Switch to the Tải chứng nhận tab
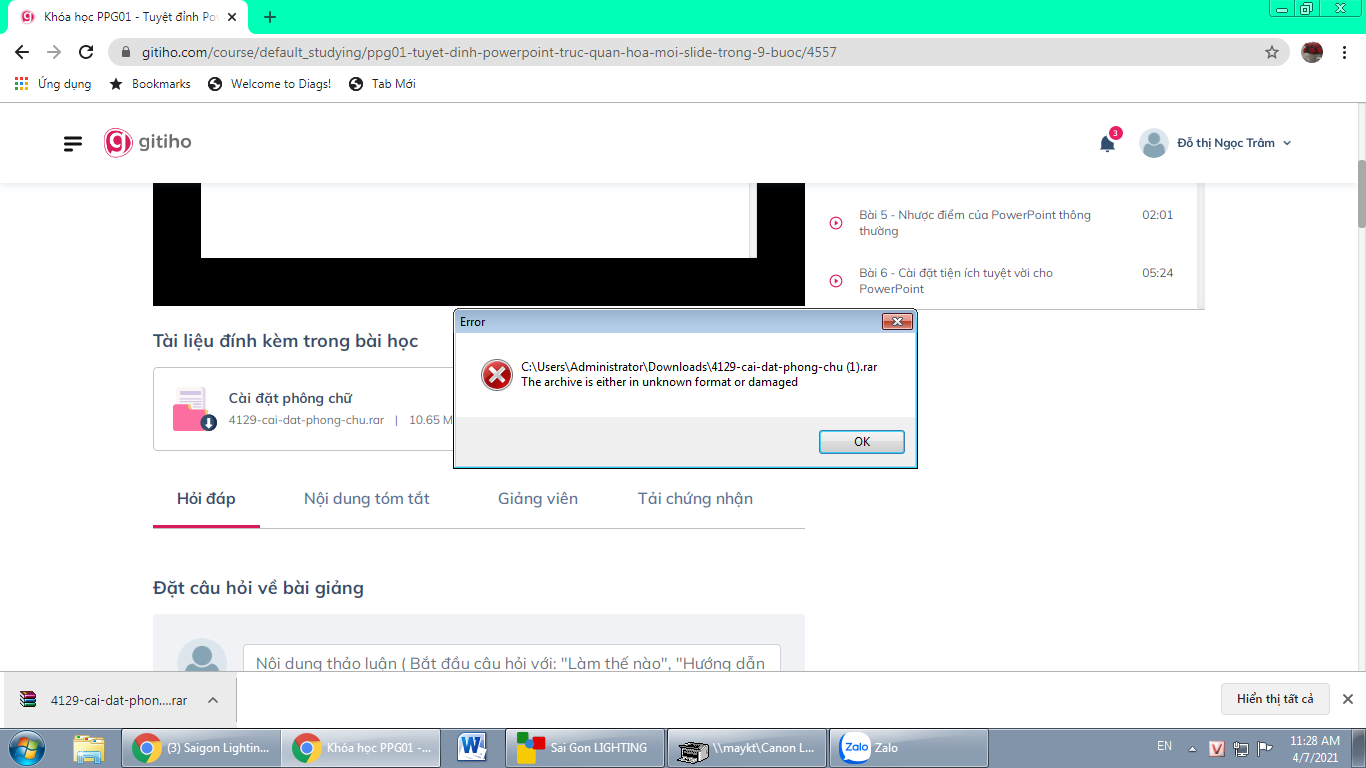This screenshot has width=1366, height=768. click(x=695, y=498)
